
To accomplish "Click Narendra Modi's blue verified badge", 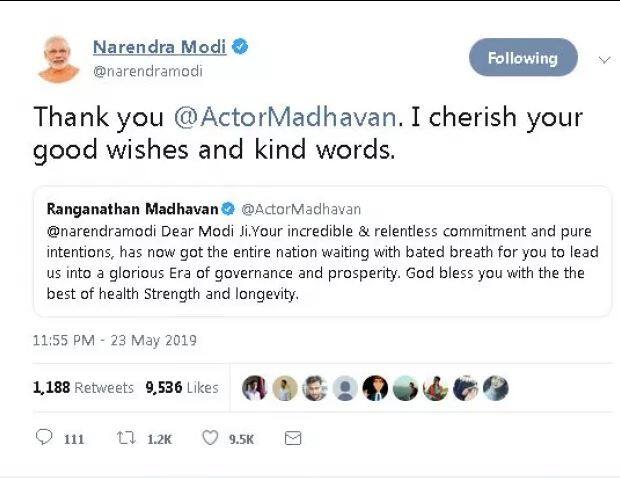I will (241, 47).
